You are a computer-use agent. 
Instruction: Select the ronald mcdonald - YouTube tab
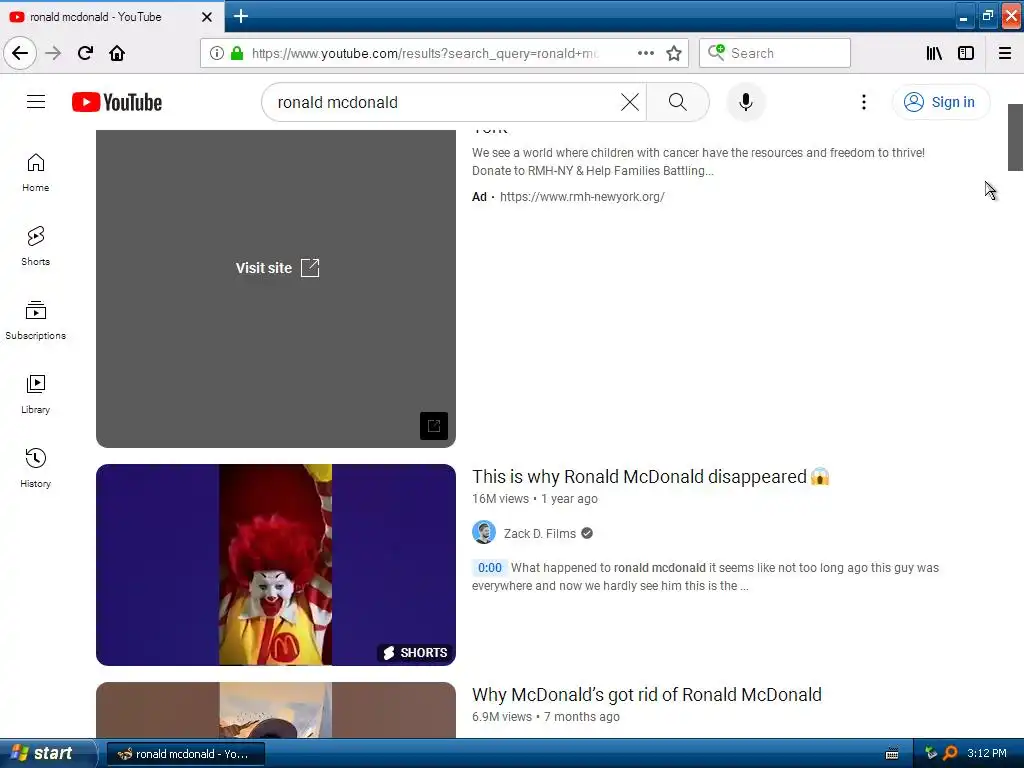coord(112,17)
